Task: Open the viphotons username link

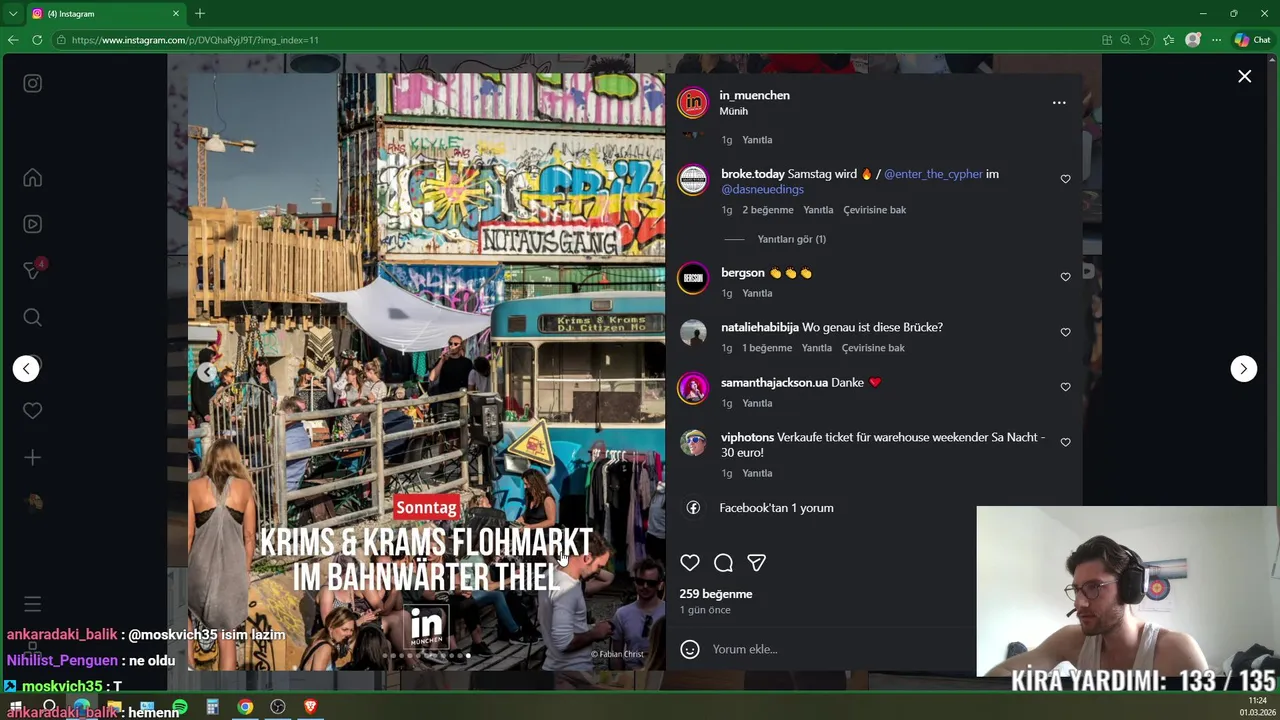Action: 747,437
